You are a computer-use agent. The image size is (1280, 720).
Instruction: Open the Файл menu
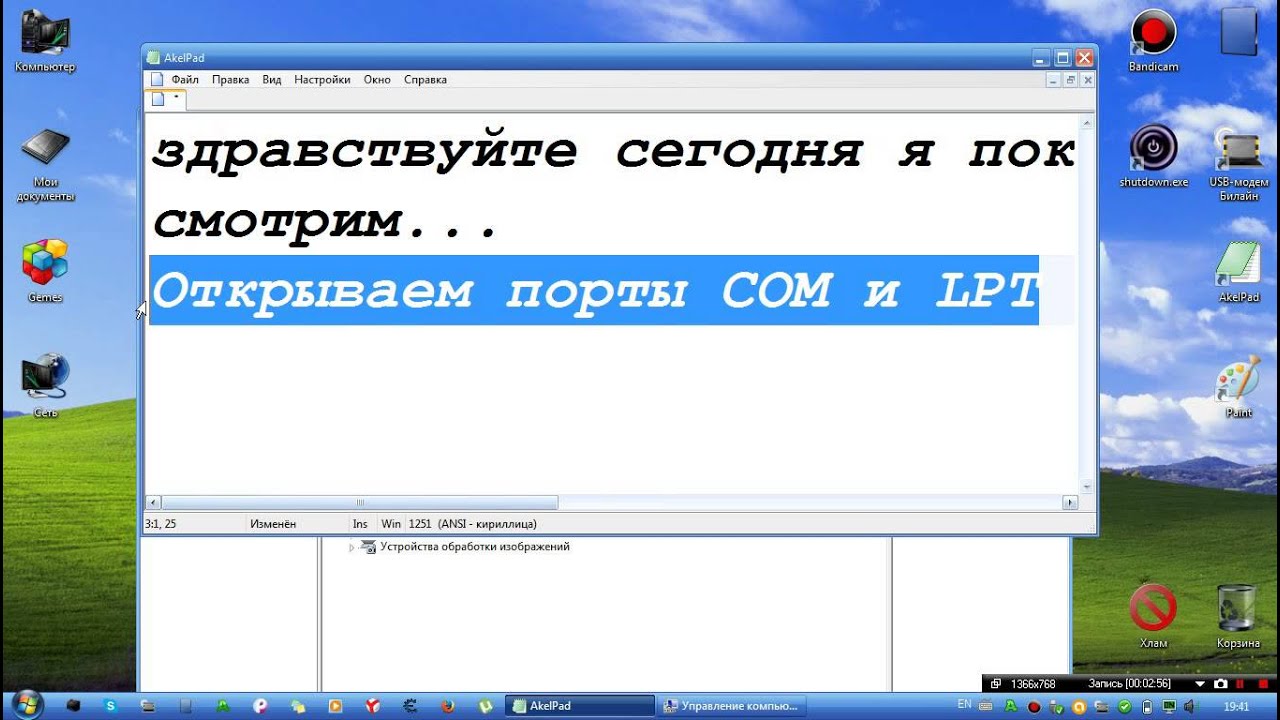[x=185, y=80]
